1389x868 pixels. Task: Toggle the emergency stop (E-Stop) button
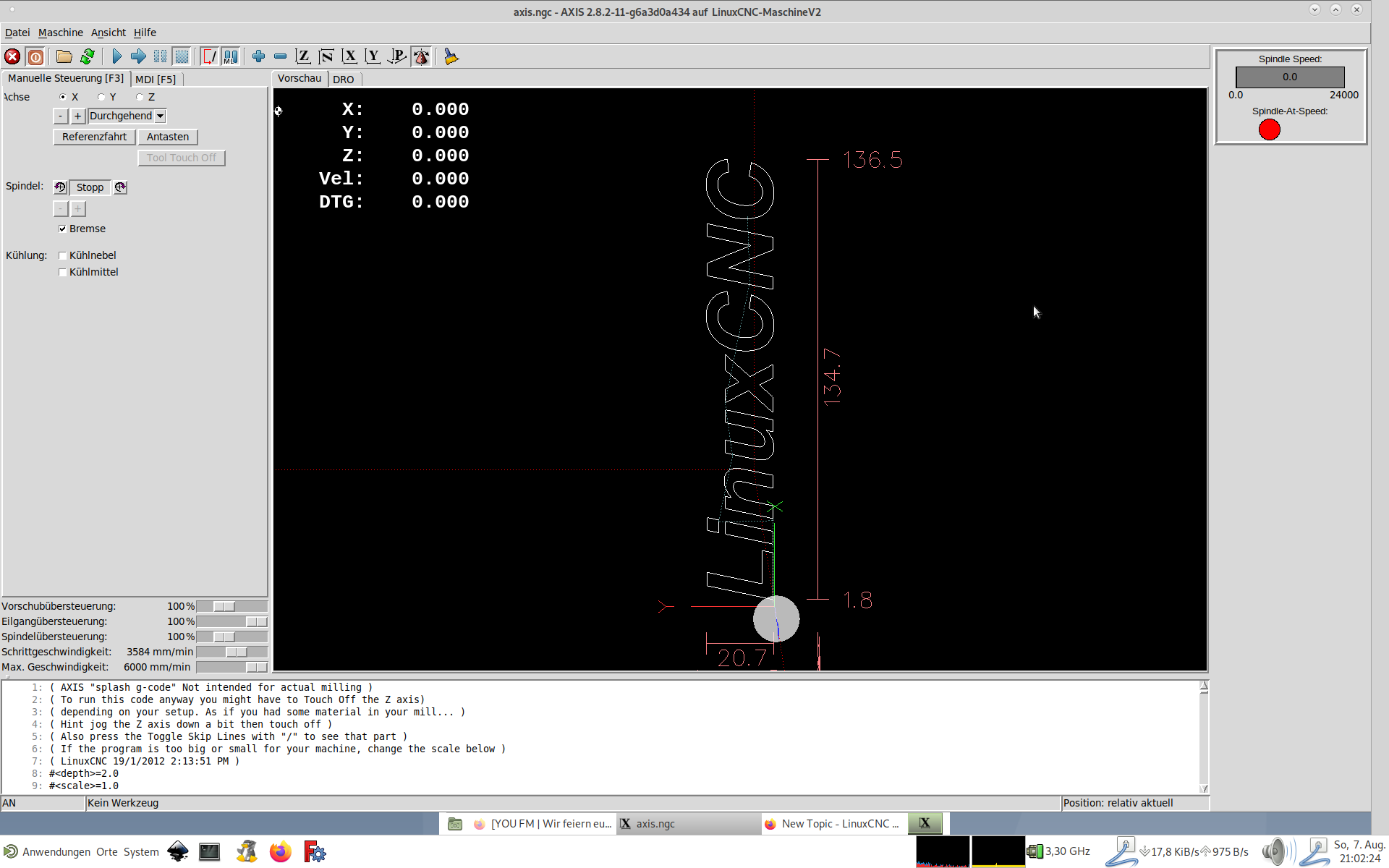point(12,56)
